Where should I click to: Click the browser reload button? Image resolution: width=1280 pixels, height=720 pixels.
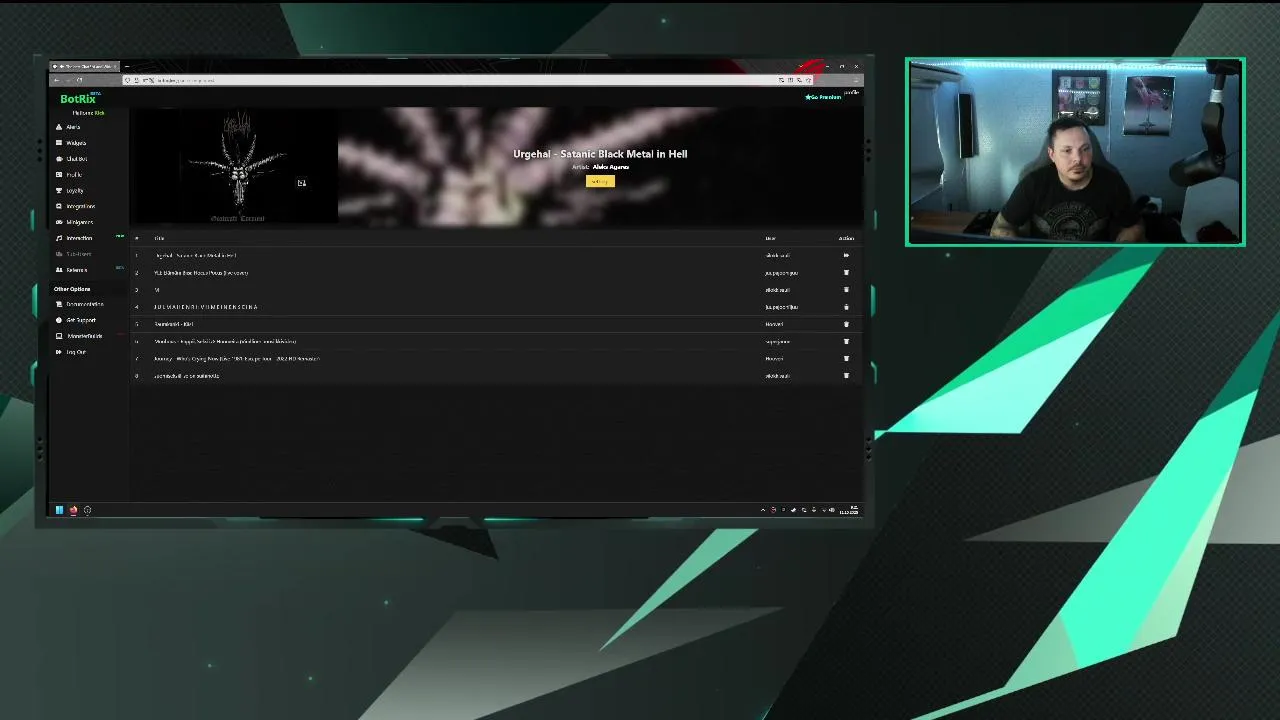pyautogui.click(x=79, y=80)
